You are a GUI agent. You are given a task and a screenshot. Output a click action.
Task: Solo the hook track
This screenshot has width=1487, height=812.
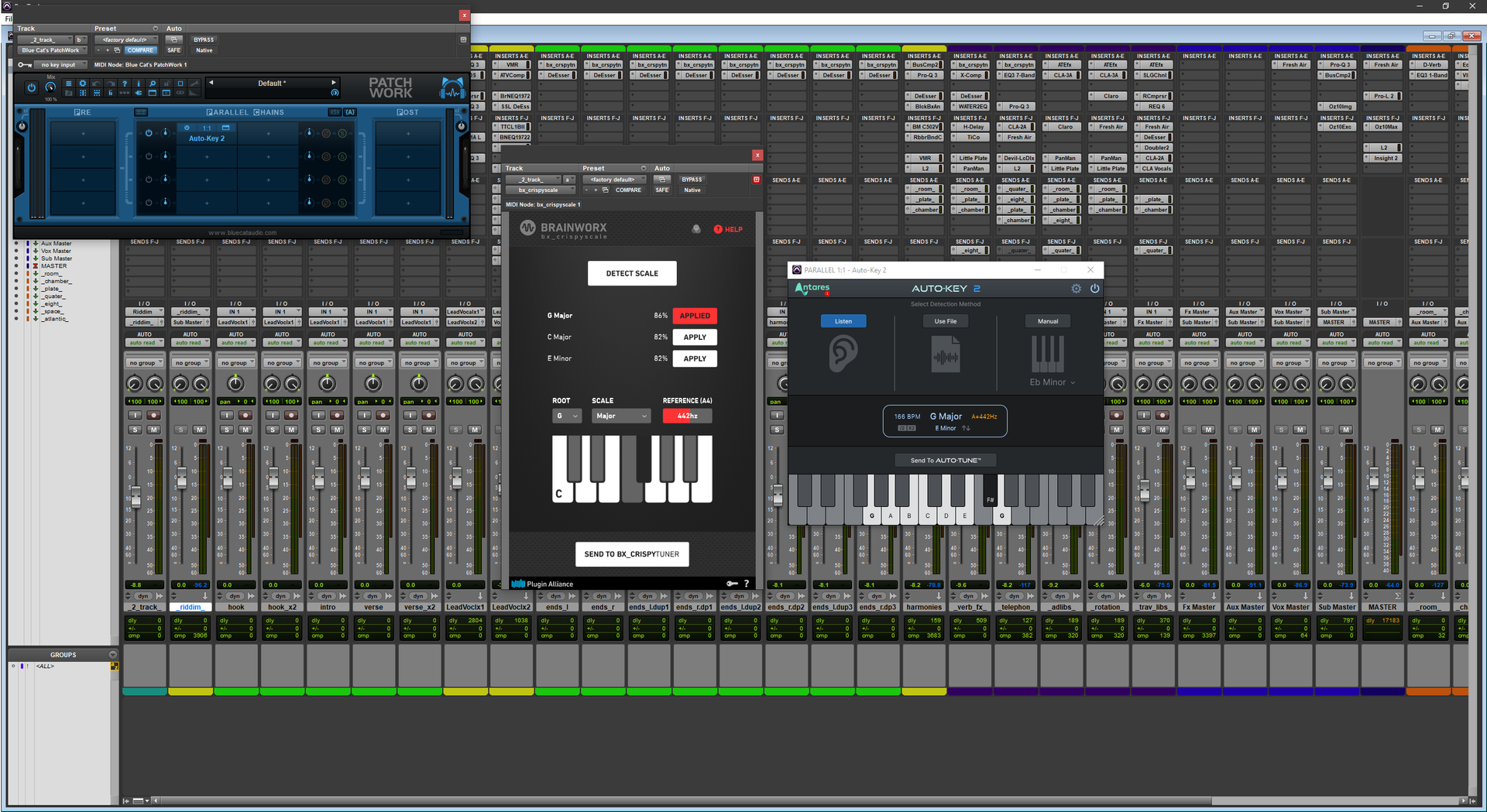pos(226,430)
